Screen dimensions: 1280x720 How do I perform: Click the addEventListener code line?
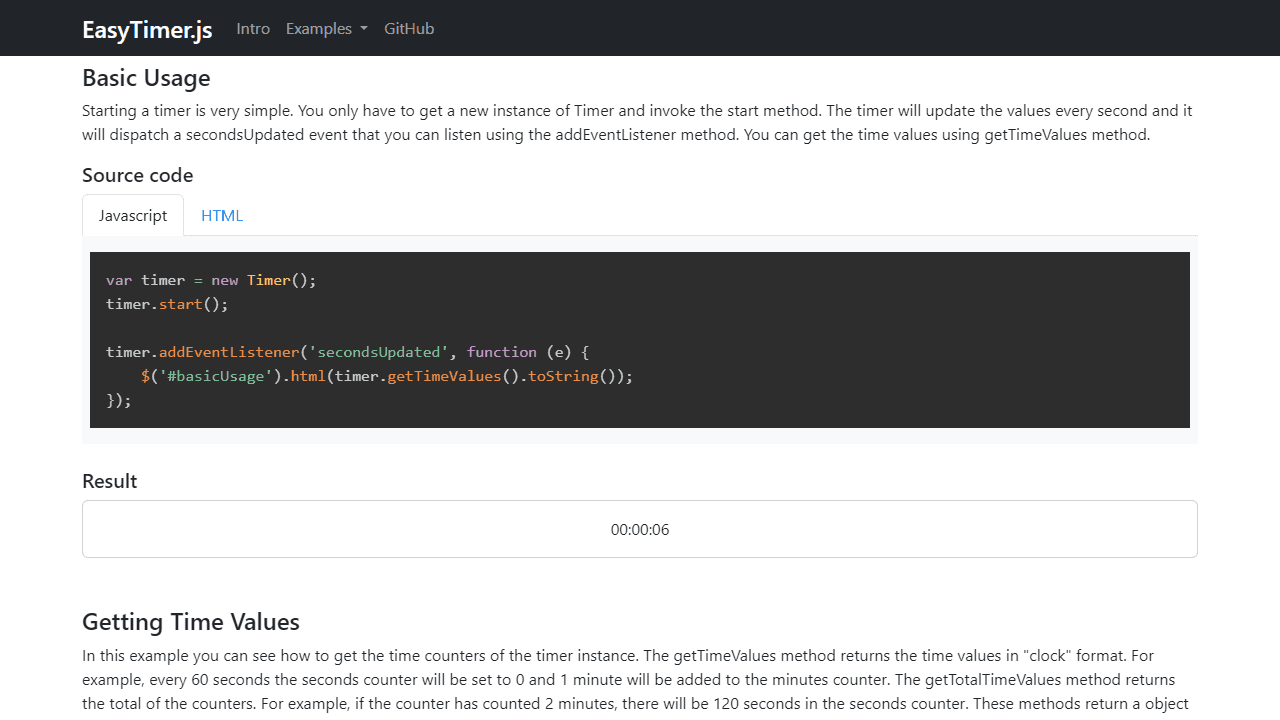point(348,352)
